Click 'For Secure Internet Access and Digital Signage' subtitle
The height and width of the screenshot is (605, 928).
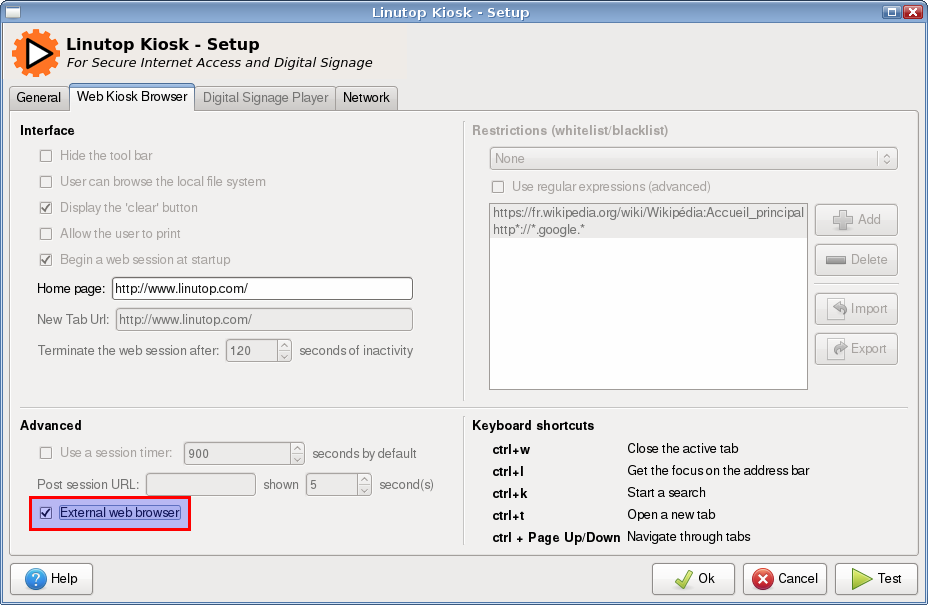pos(220,63)
